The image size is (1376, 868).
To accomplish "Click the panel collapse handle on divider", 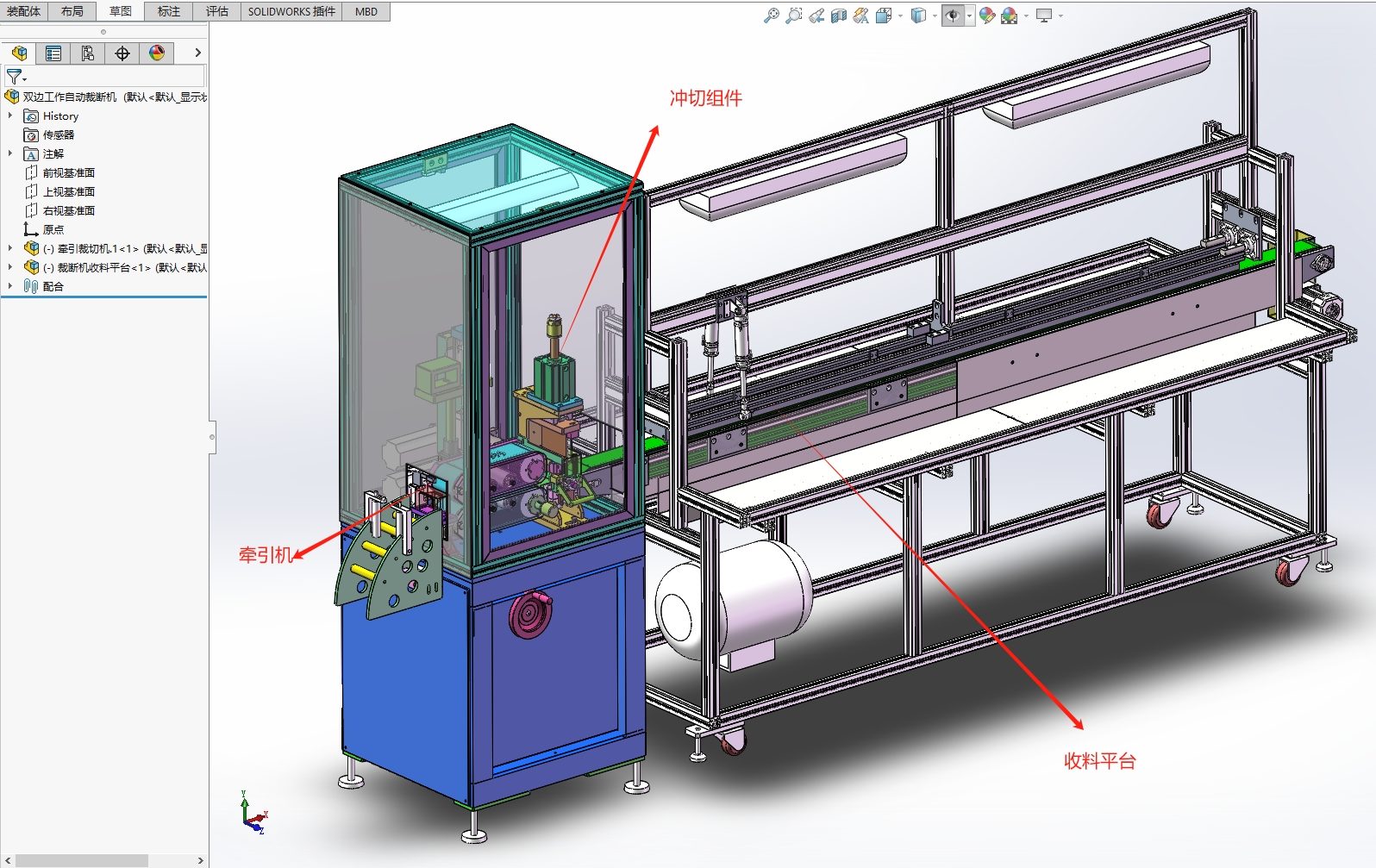I will [212, 437].
